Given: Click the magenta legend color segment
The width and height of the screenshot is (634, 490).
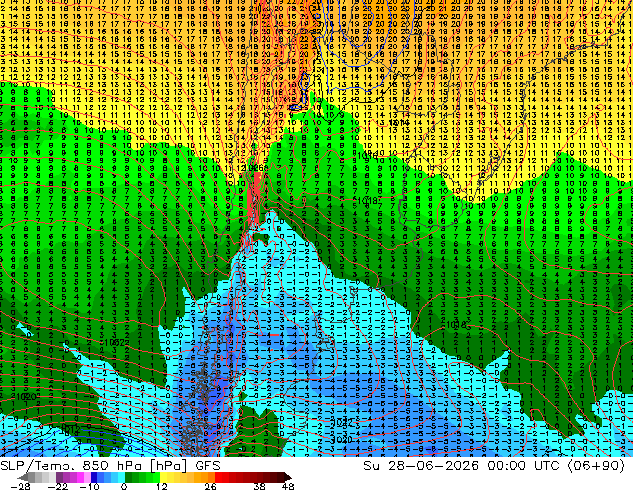Looking at the screenshot, I should click(80, 477).
